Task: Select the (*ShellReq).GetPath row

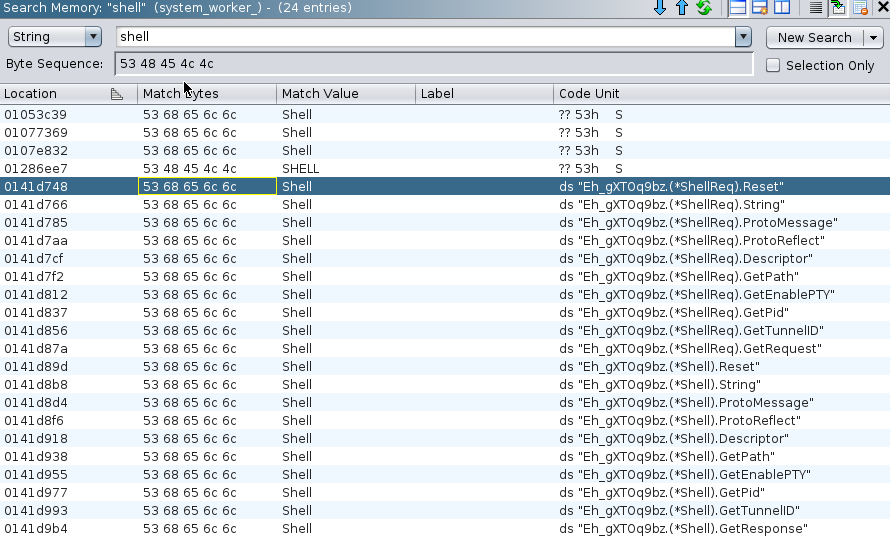Action: pos(445,277)
